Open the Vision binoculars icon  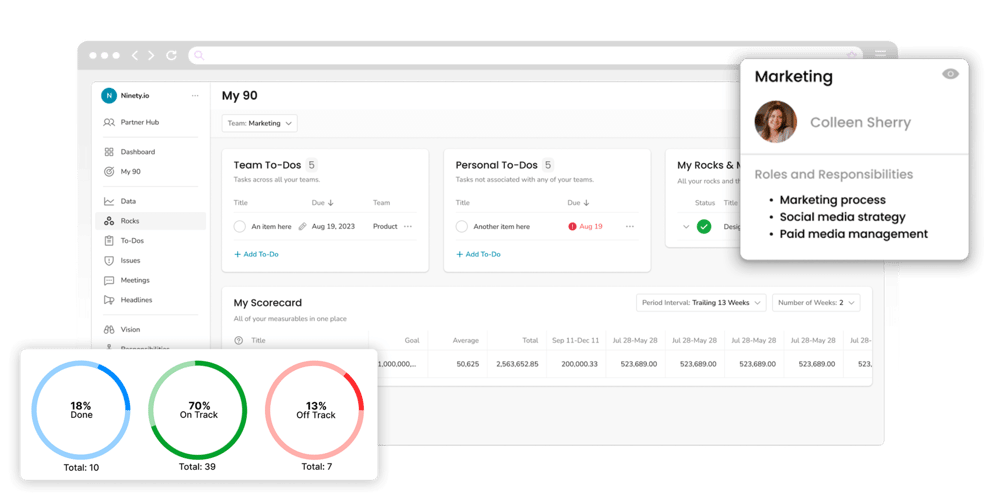pyautogui.click(x=108, y=330)
